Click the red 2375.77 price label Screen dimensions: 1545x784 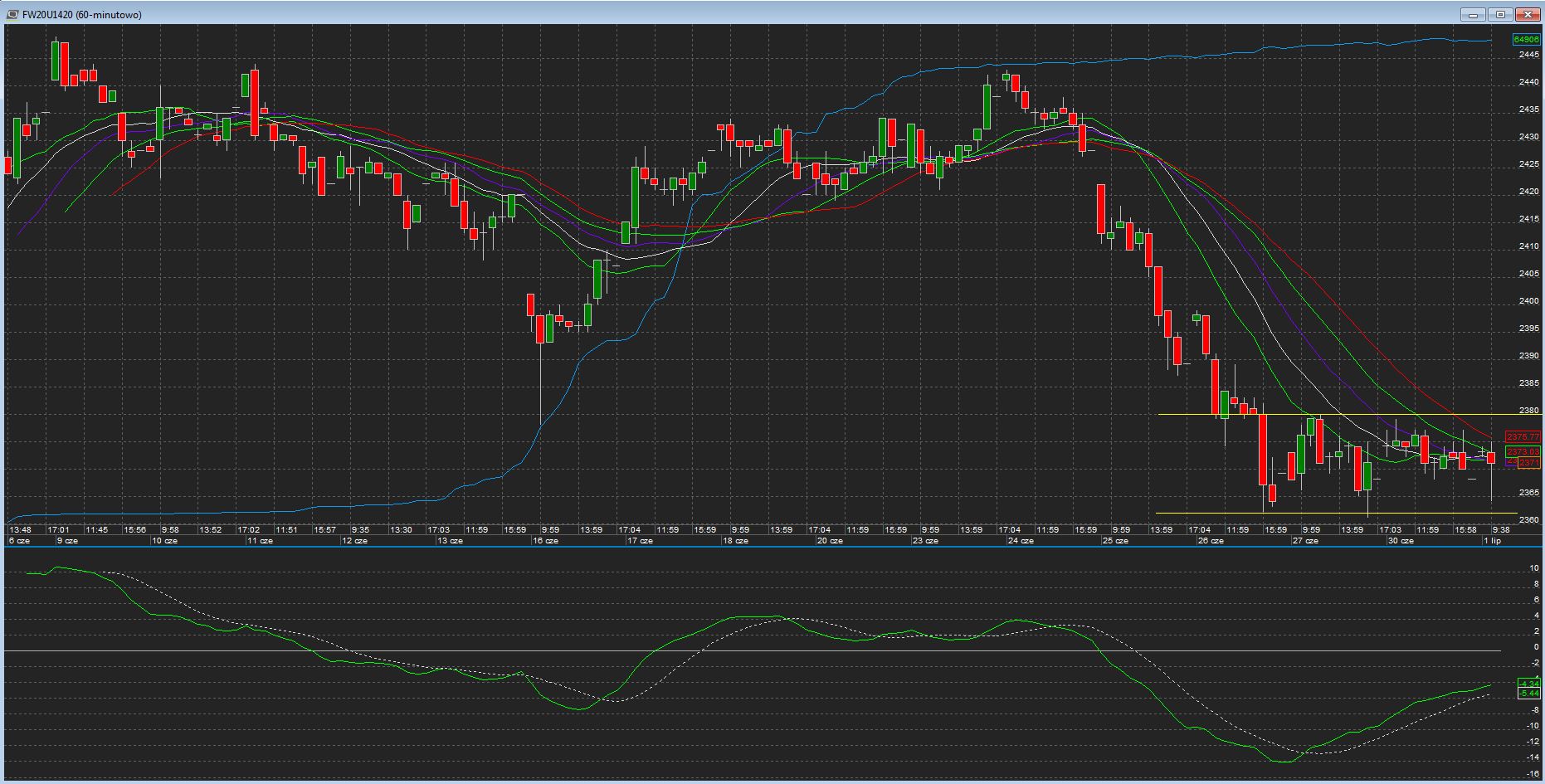pos(1523,436)
